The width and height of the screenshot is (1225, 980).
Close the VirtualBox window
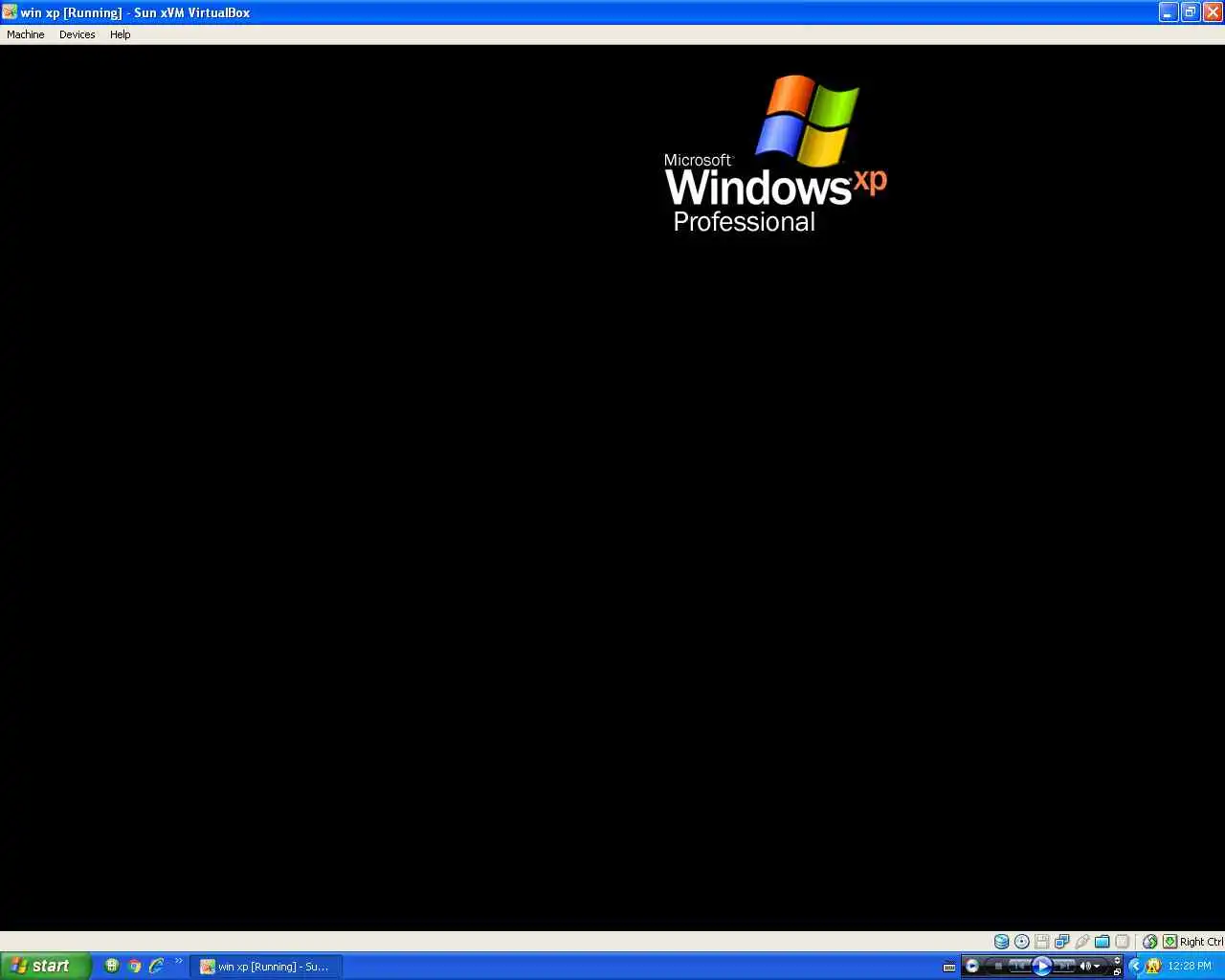point(1213,12)
